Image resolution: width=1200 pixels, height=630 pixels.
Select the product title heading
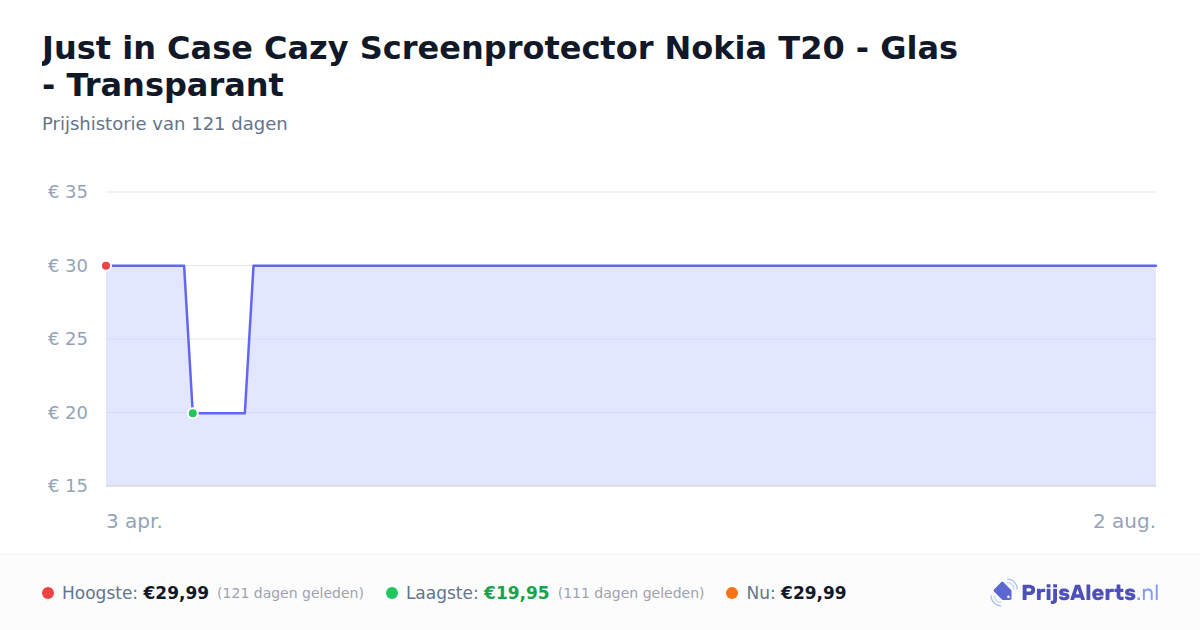[500, 66]
